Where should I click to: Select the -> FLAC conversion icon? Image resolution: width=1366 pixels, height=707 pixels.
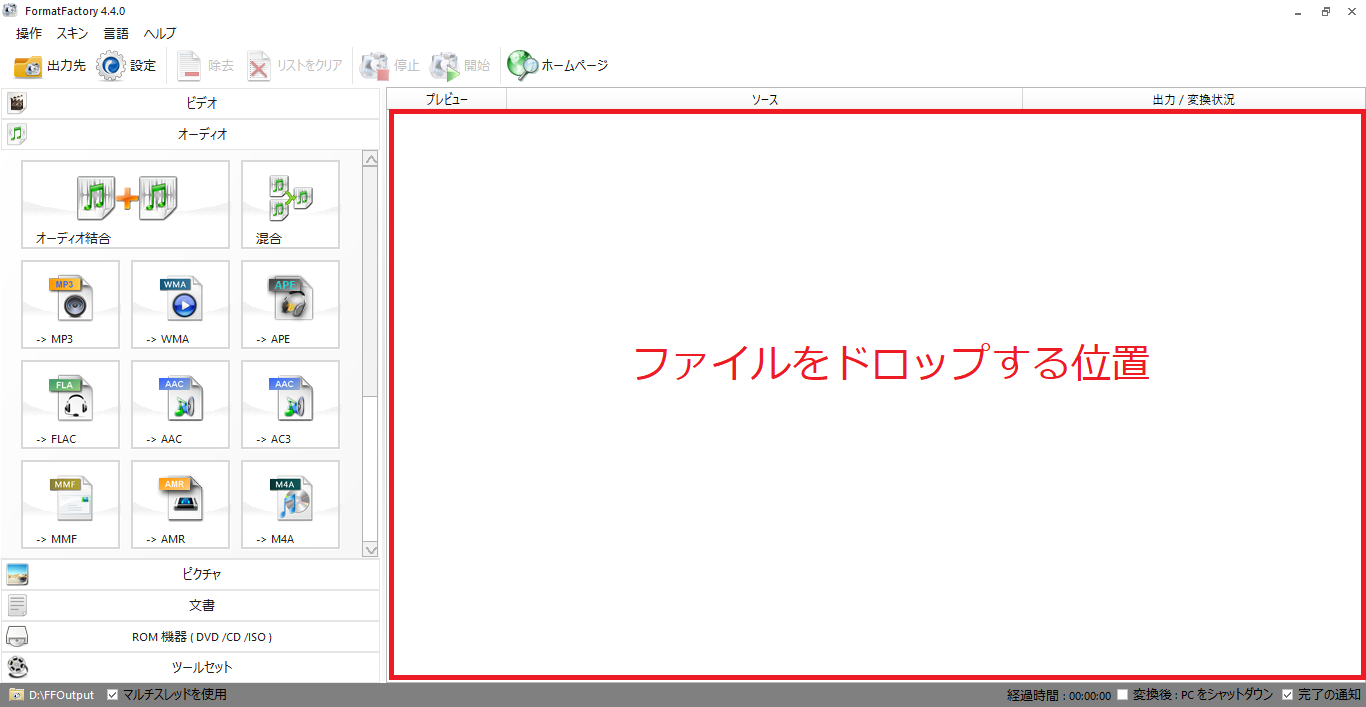tap(70, 404)
